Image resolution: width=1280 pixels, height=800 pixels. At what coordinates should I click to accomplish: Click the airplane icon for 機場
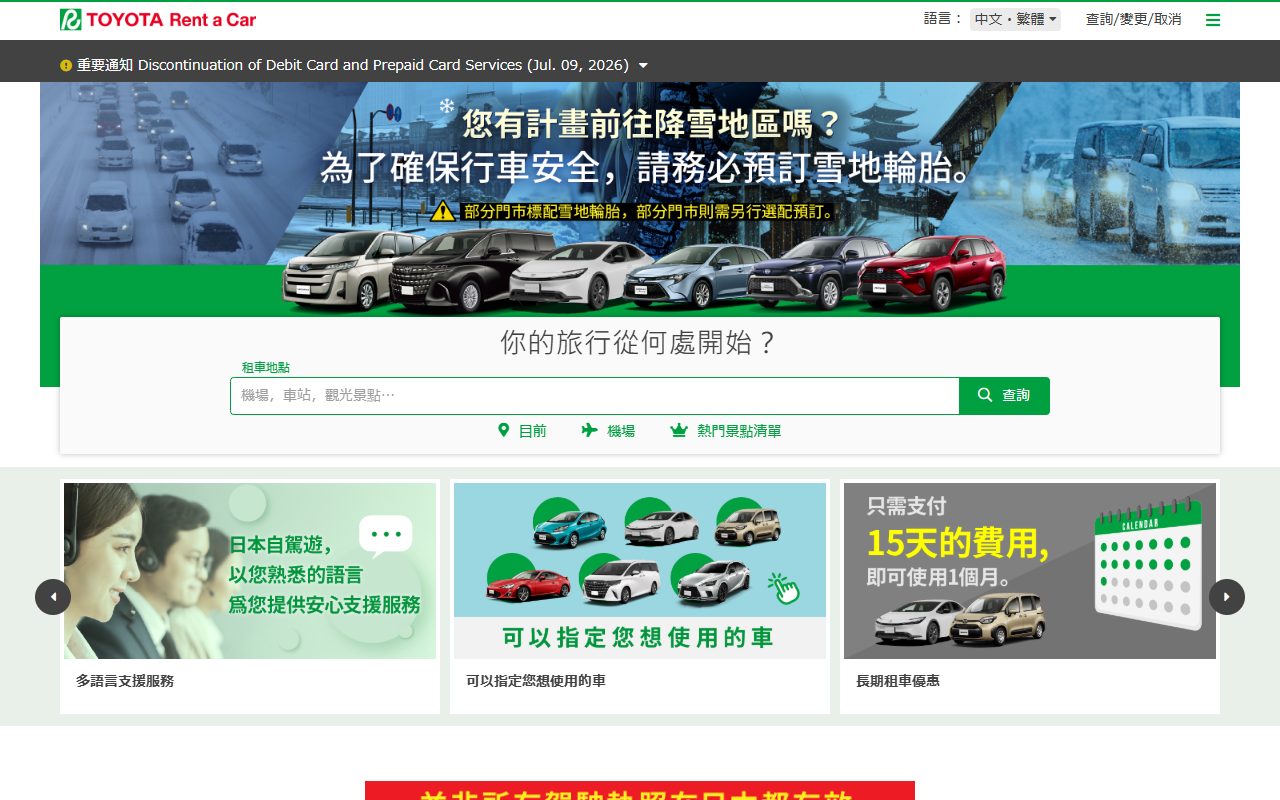[x=590, y=430]
